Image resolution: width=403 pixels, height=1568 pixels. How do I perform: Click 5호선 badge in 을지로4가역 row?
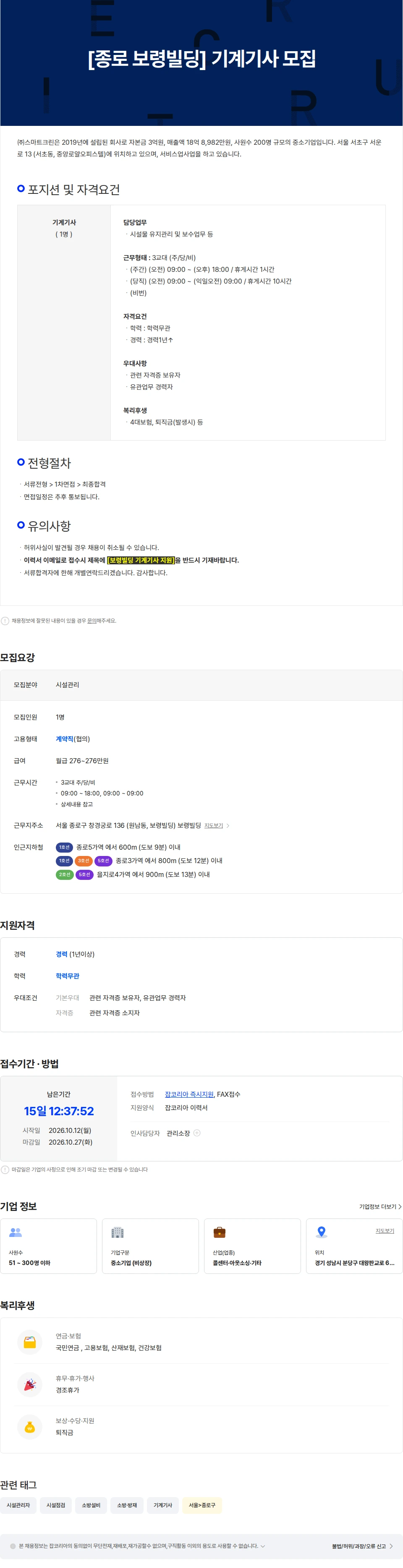coord(84,874)
